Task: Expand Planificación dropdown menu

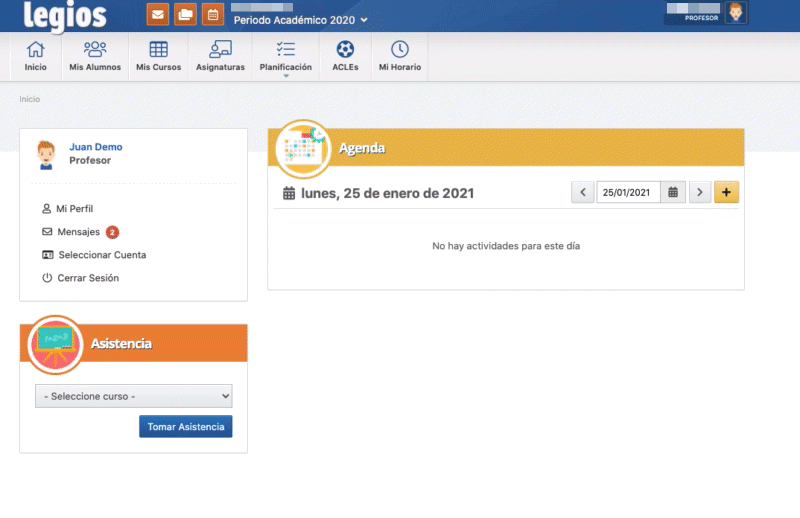Action: pos(285,57)
